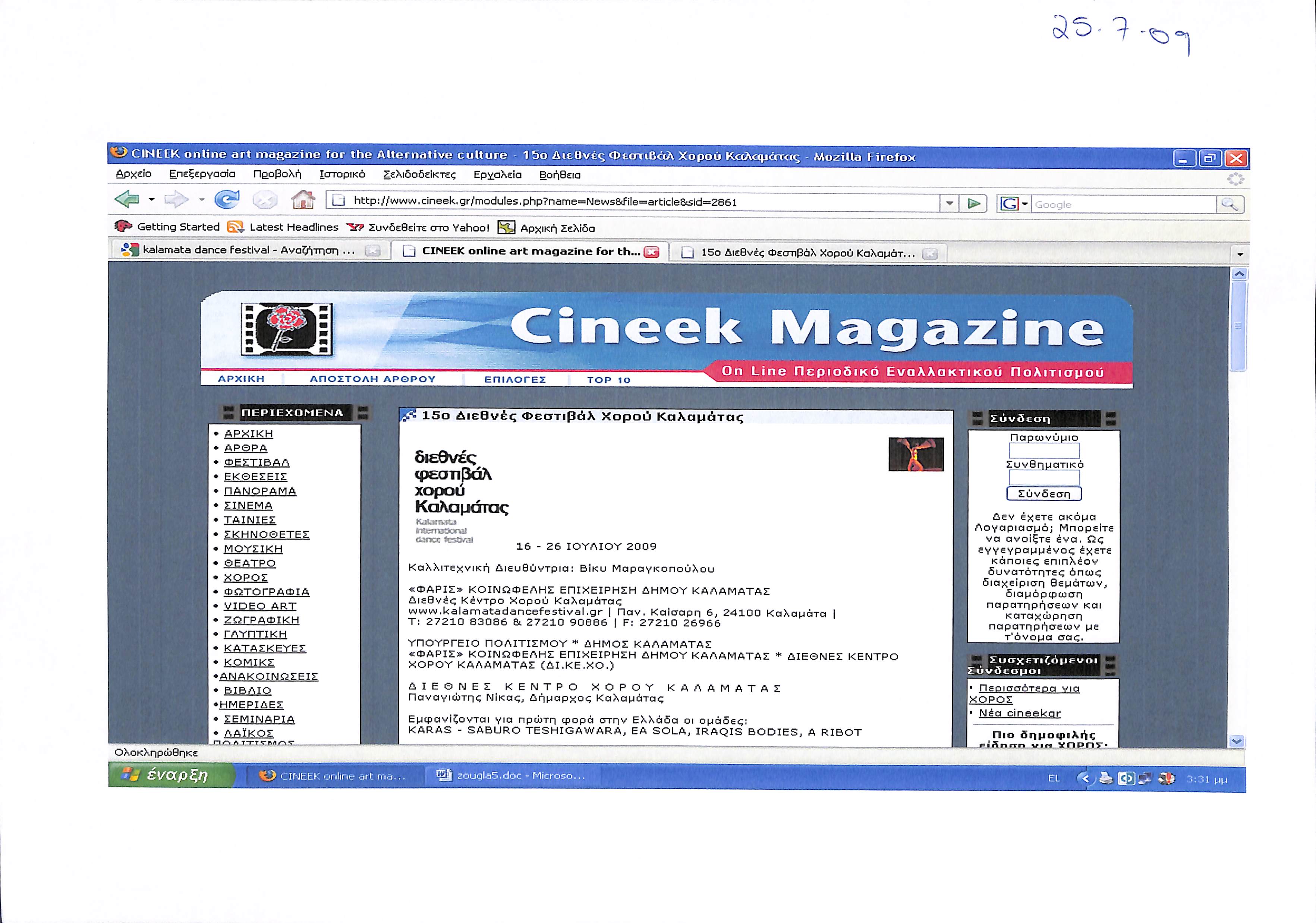
Task: Click the EL language indicator
Action: (x=1054, y=778)
